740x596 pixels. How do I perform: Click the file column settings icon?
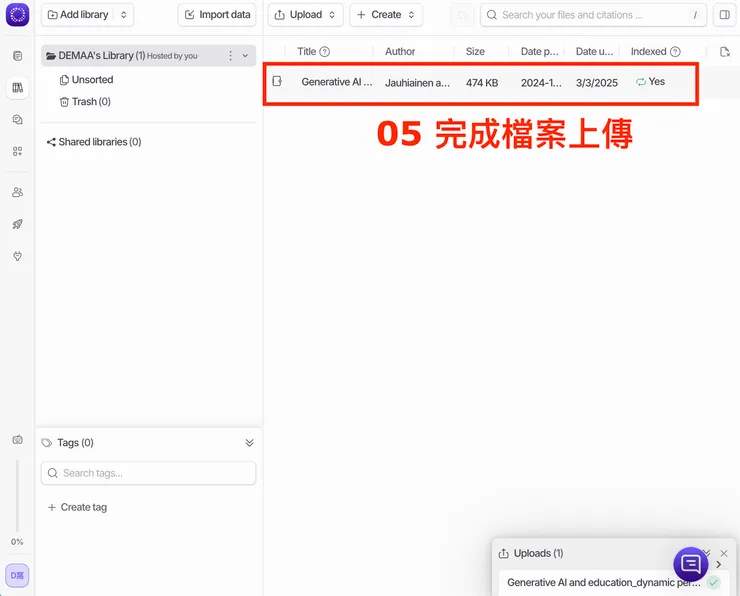coord(725,51)
